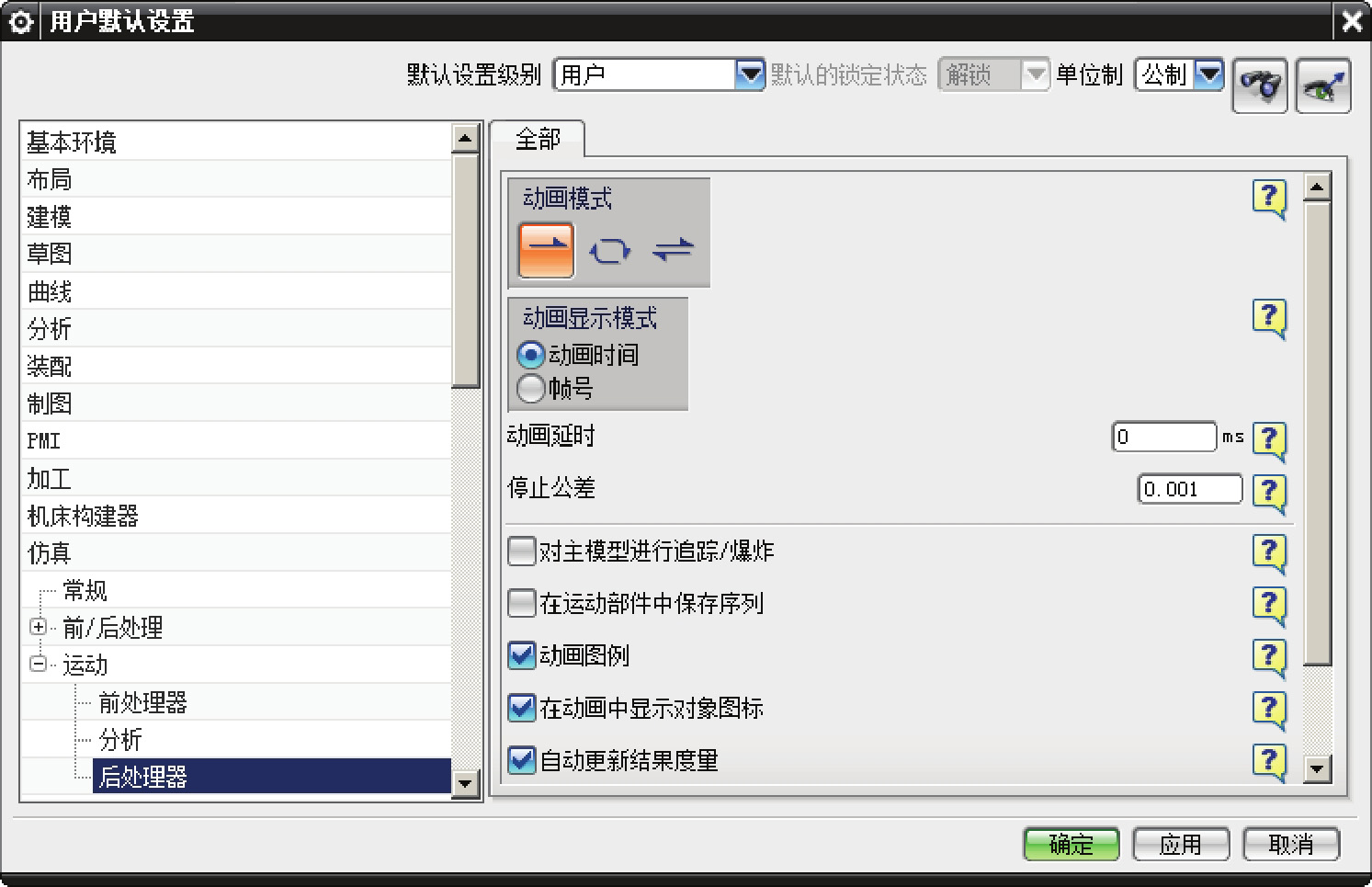The height and width of the screenshot is (887, 1372).
Task: Select the retrace animation mode icon
Action: (673, 250)
